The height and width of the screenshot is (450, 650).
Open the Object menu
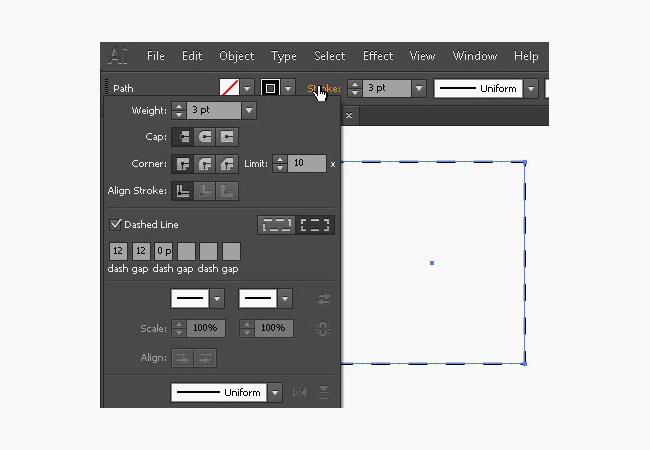tap(236, 56)
